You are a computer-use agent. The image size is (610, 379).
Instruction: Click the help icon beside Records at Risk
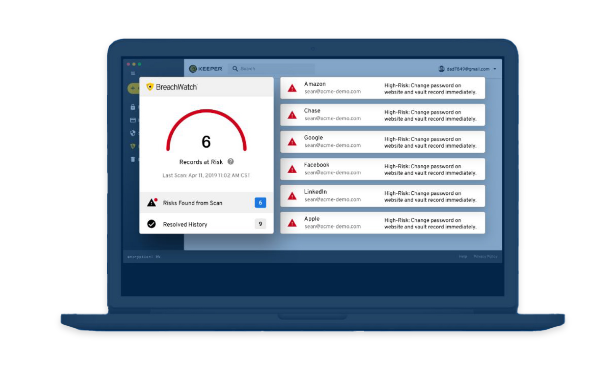click(x=230, y=161)
